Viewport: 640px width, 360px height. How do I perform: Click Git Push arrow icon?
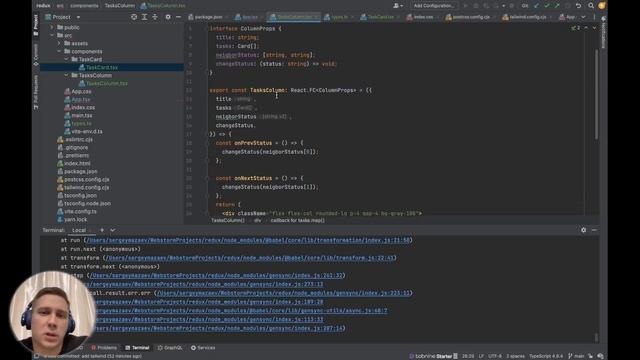click(557, 6)
